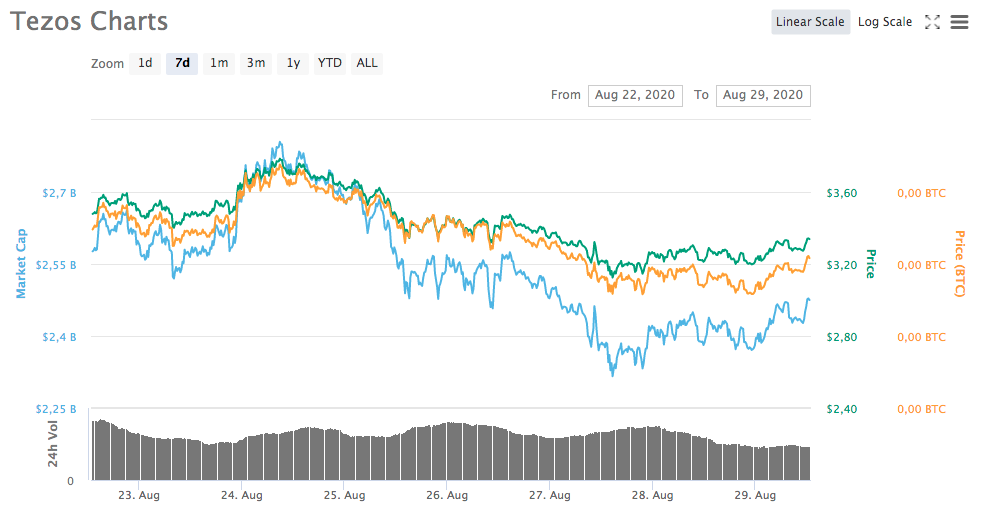Click the Market Cap axis title
The width and height of the screenshot is (982, 522).
21,263
